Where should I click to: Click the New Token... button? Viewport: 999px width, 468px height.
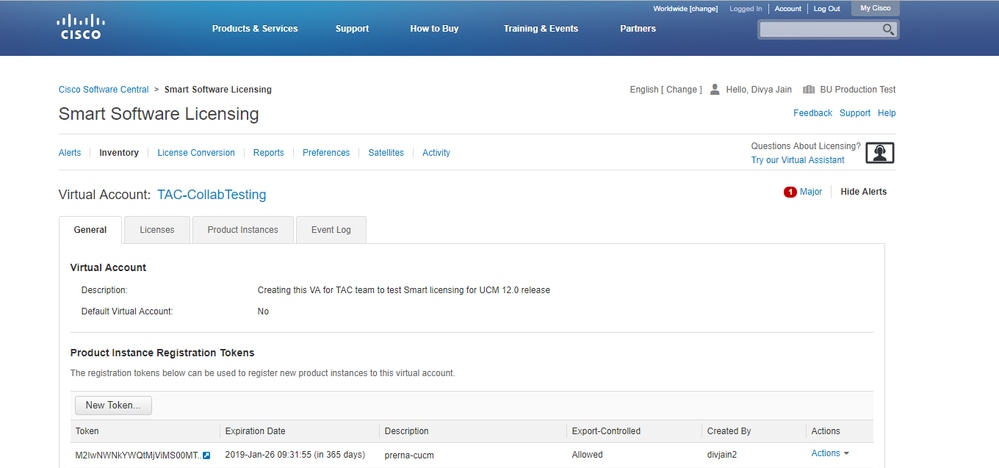(113, 405)
